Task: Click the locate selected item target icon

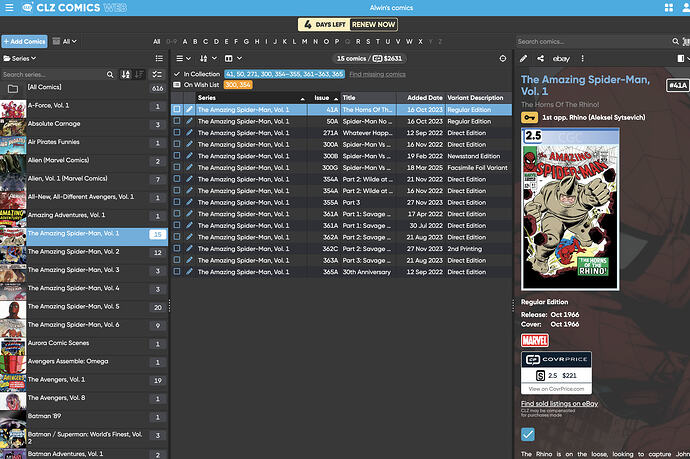Action: pyautogui.click(x=503, y=58)
